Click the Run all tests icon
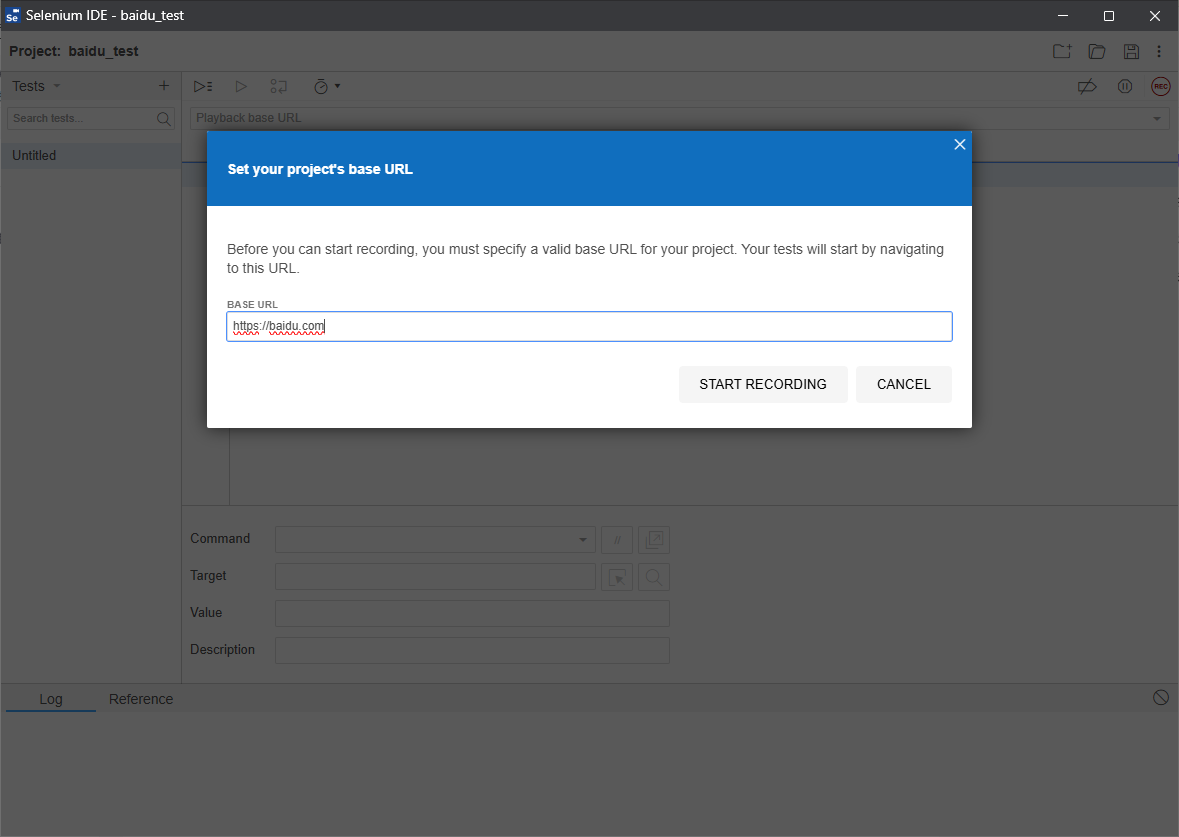1179x837 pixels. [x=203, y=86]
